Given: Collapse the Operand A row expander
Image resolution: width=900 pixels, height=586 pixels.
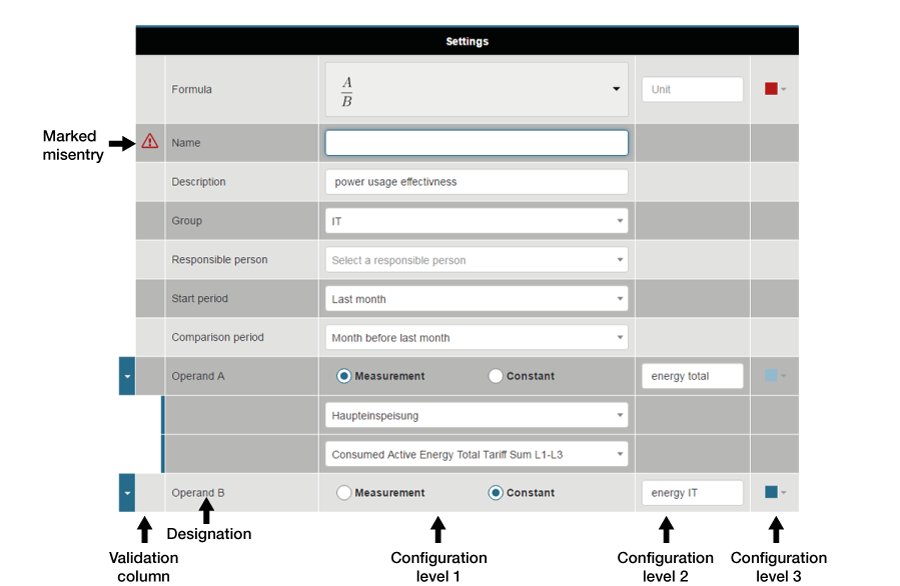Looking at the screenshot, I should [x=127, y=376].
